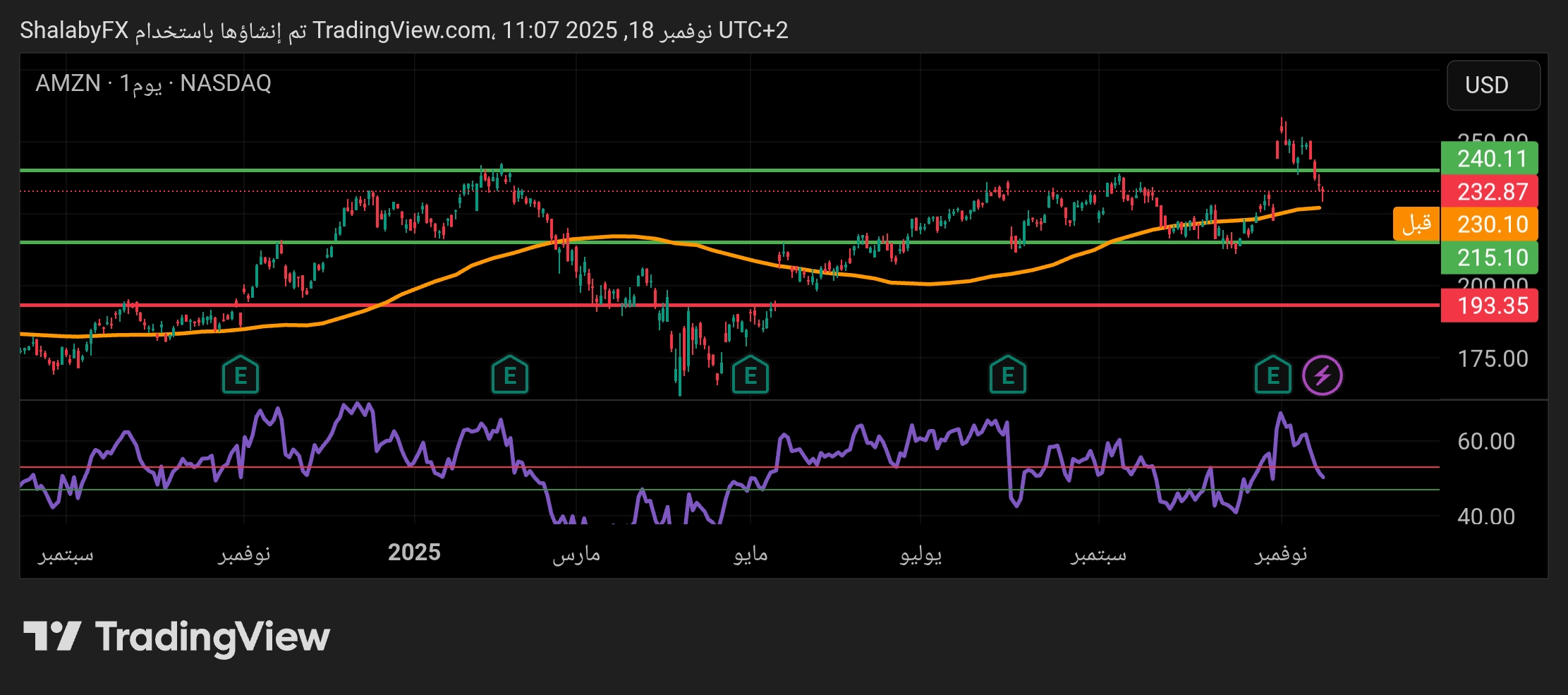Open the USD currency selector
The width and height of the screenshot is (1568, 695).
click(1493, 85)
